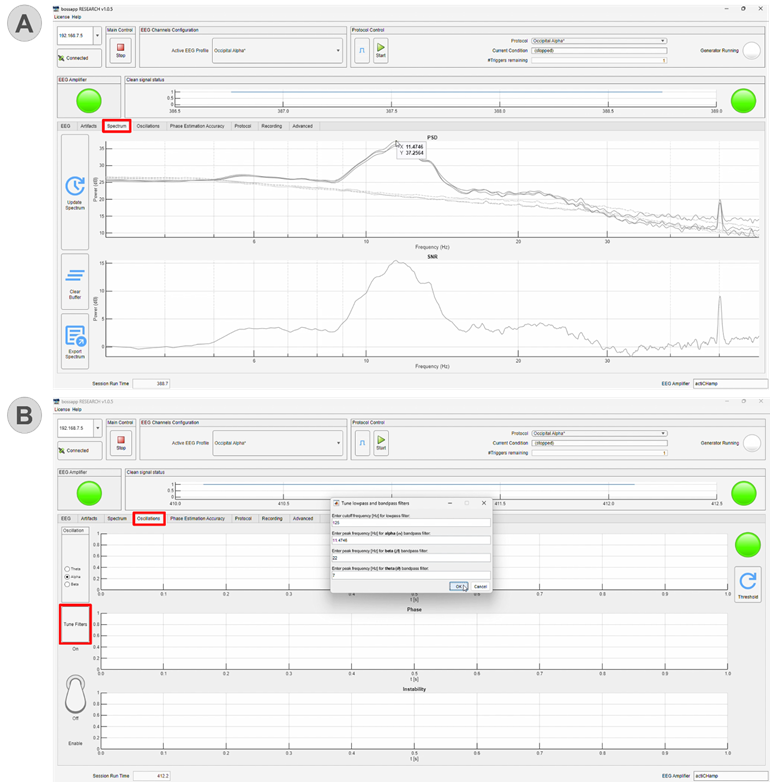The image size is (770, 782).
Task: Expand the Protocol dropdown in panel A
Action: point(663,41)
